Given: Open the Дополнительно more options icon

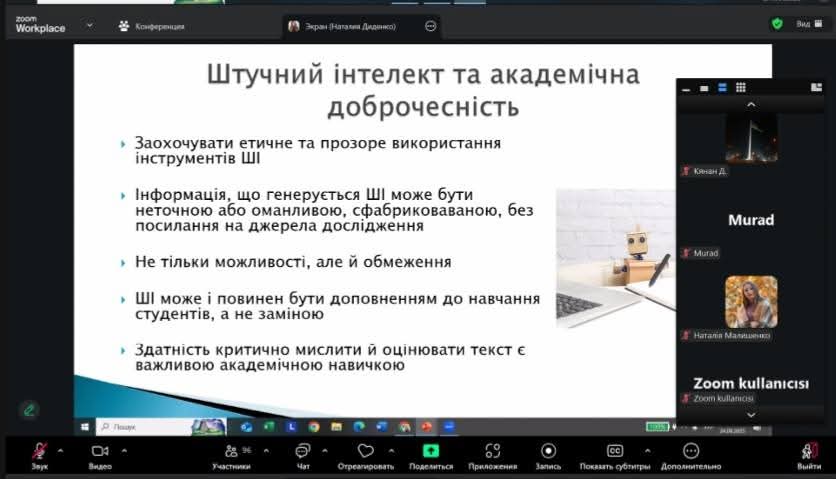Looking at the screenshot, I should (x=691, y=452).
